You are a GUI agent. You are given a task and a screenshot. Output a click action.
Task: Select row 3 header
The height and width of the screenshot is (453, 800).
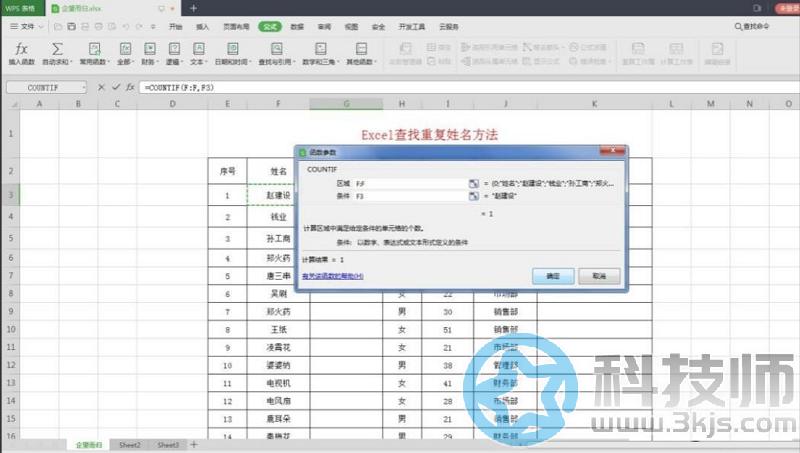pyautogui.click(x=10, y=195)
